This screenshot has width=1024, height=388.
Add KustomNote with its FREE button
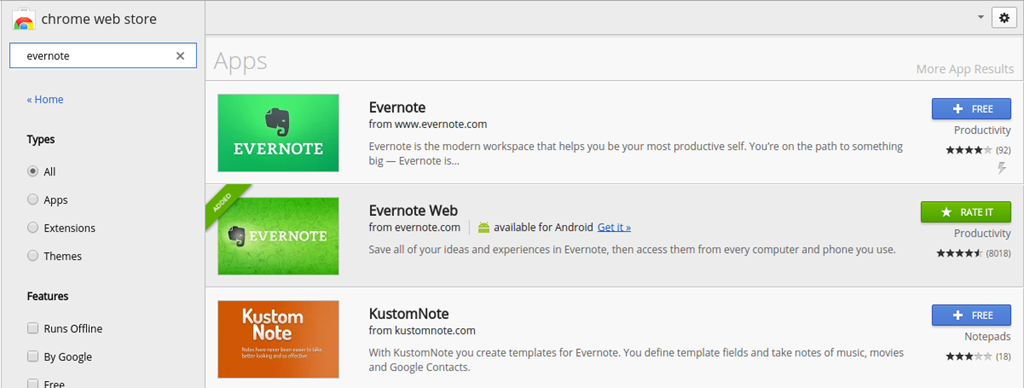pyautogui.click(x=971, y=315)
